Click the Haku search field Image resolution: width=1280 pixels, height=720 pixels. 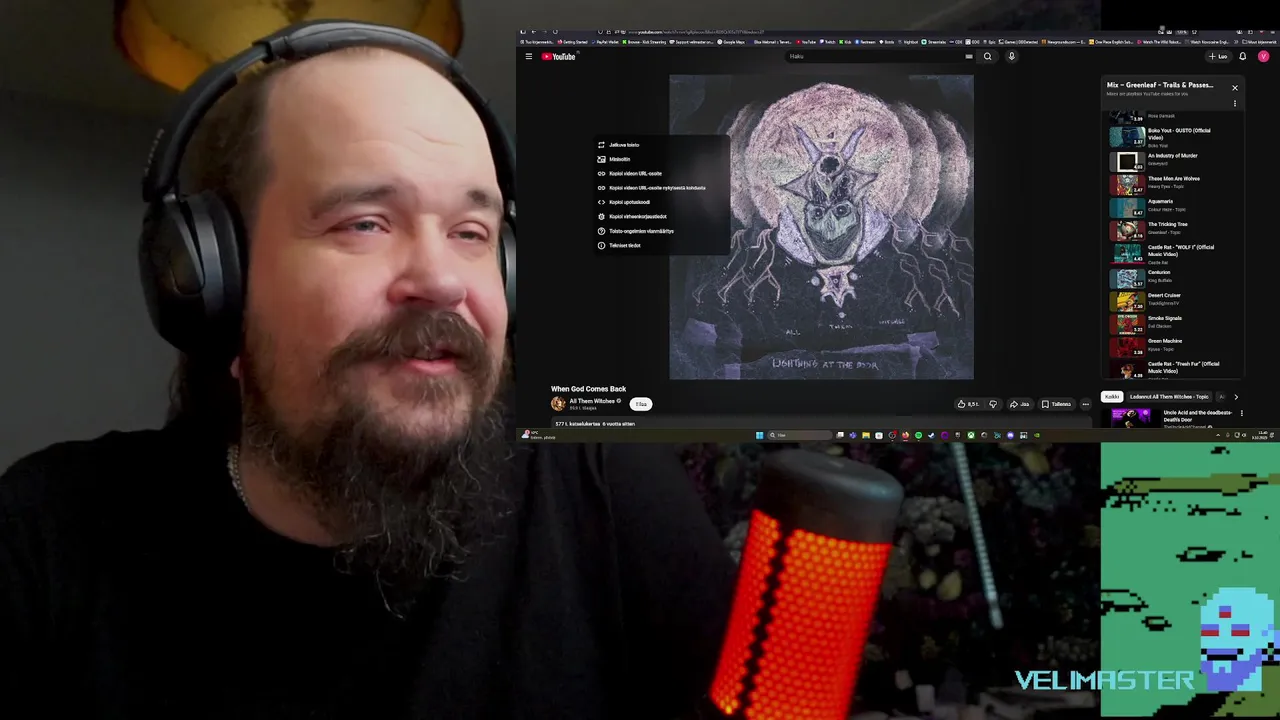pos(874,56)
